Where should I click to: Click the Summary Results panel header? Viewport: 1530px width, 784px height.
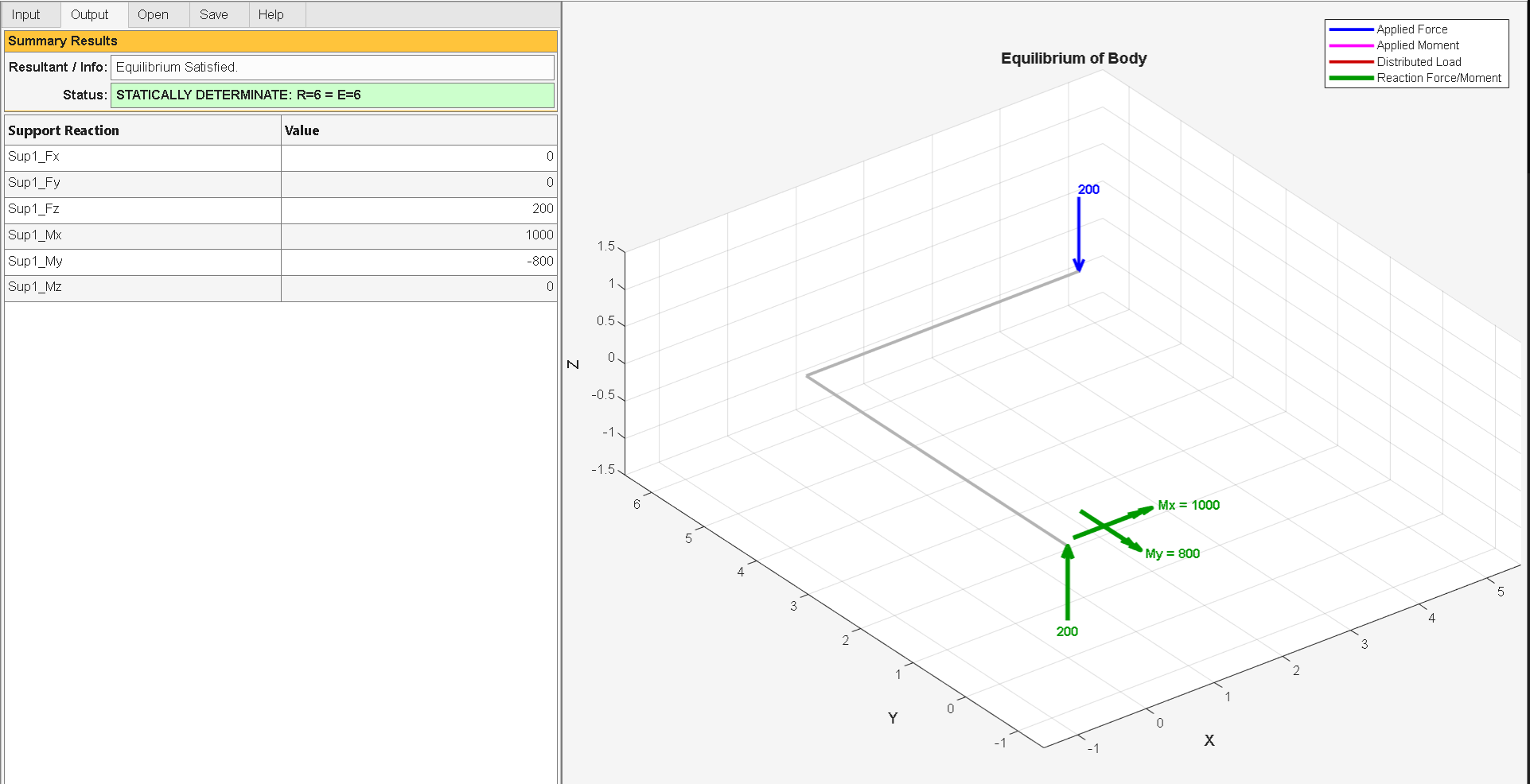281,41
